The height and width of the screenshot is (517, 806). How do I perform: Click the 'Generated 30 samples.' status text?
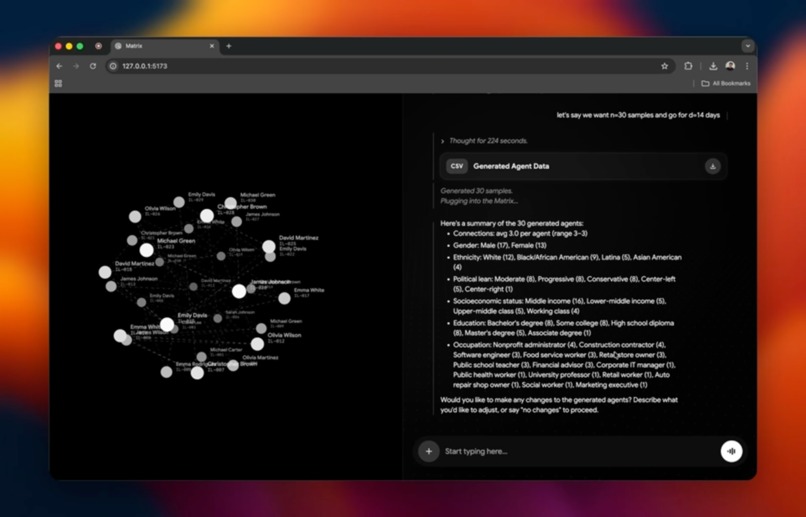(476, 191)
